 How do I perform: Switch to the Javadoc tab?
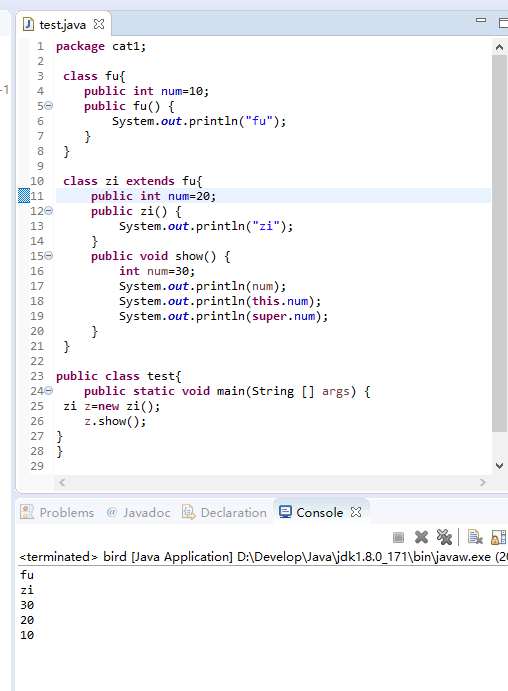(x=138, y=513)
